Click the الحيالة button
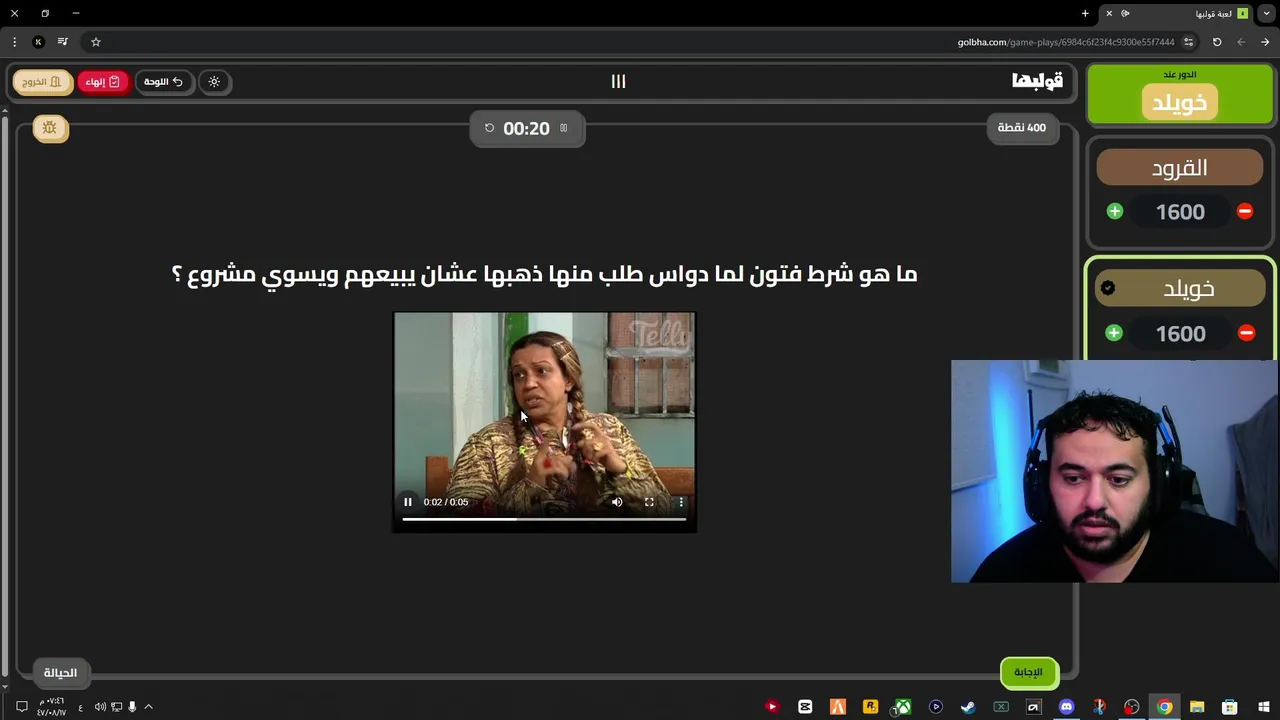 point(60,673)
